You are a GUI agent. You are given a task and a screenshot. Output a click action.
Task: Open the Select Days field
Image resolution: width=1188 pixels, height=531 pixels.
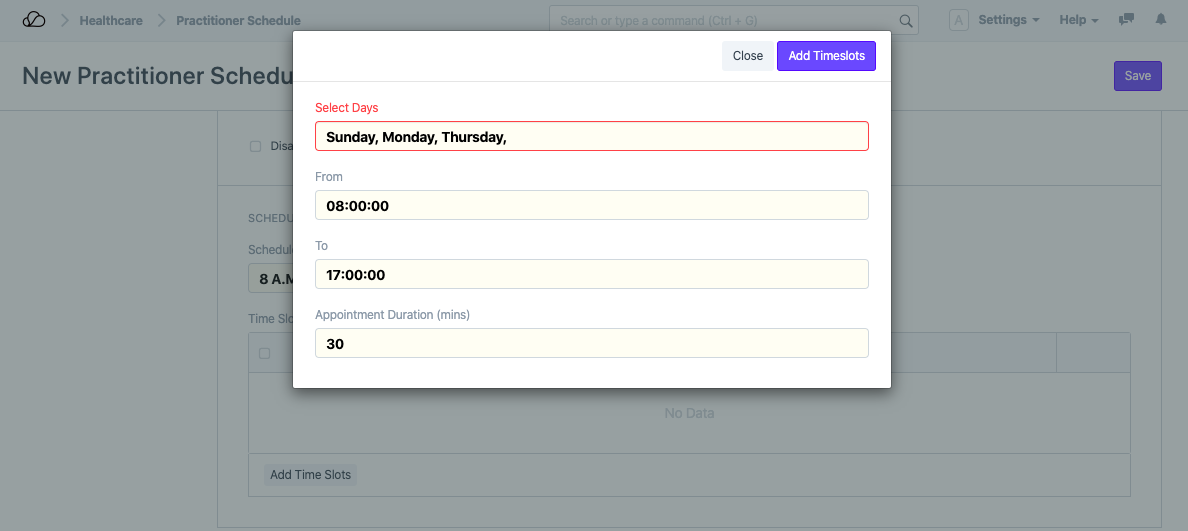pos(591,137)
